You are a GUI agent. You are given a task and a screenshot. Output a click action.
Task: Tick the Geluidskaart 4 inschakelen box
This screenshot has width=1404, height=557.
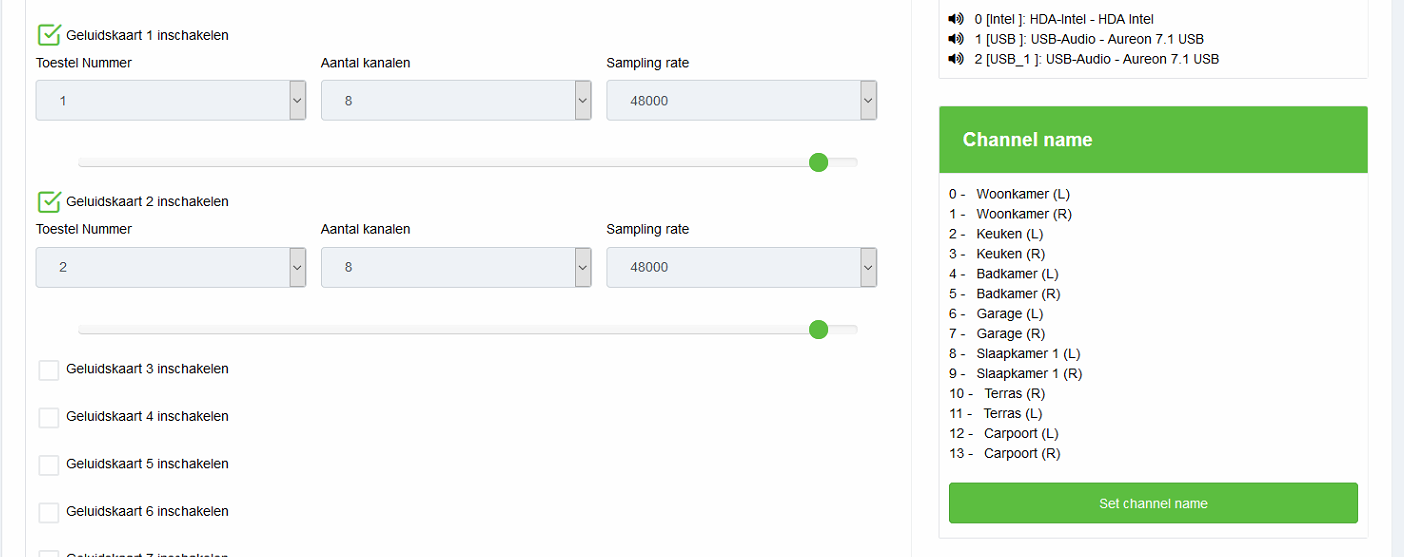click(x=49, y=417)
